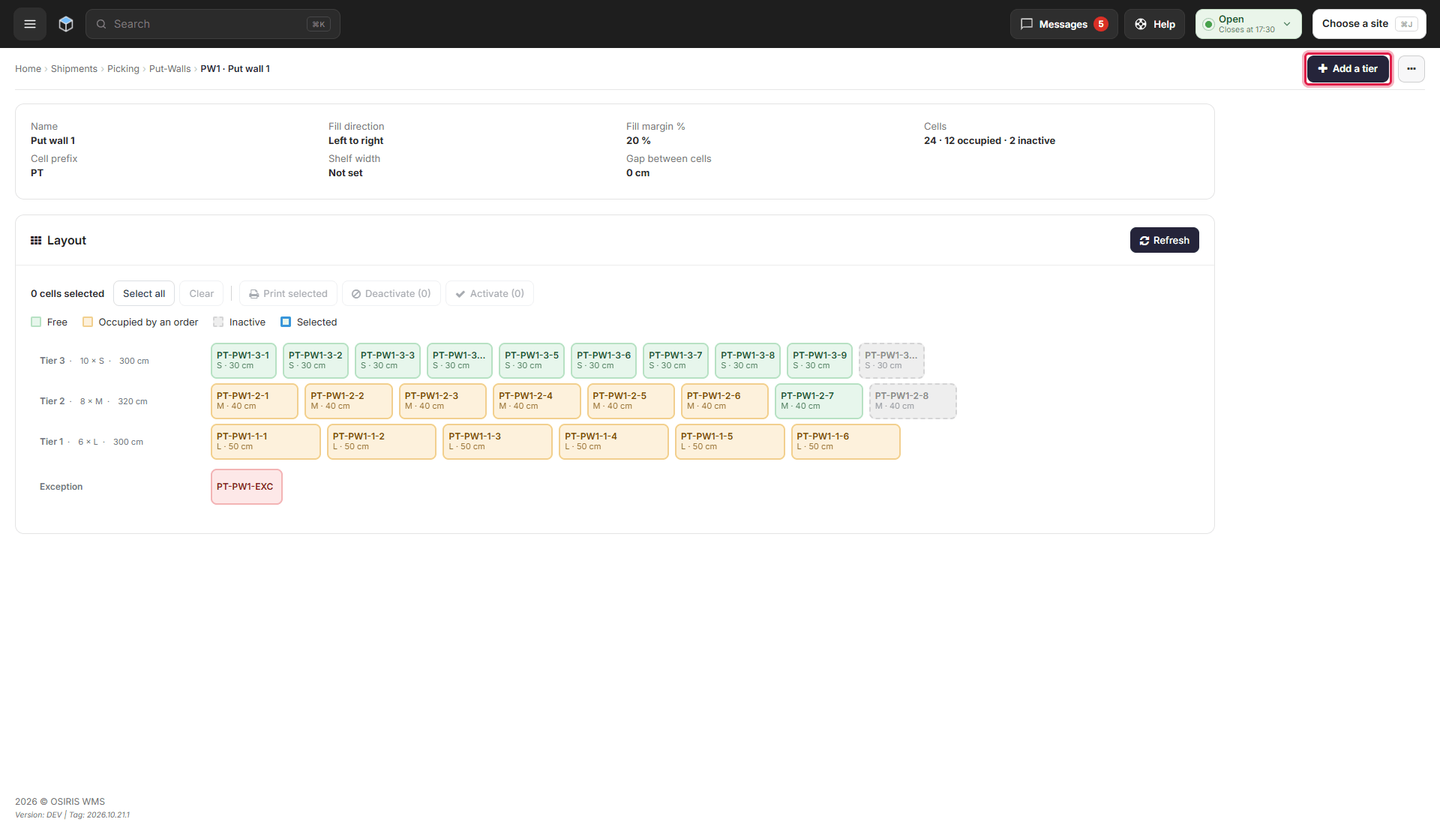Go to Put-Walls breadcrumb

pyautogui.click(x=170, y=69)
